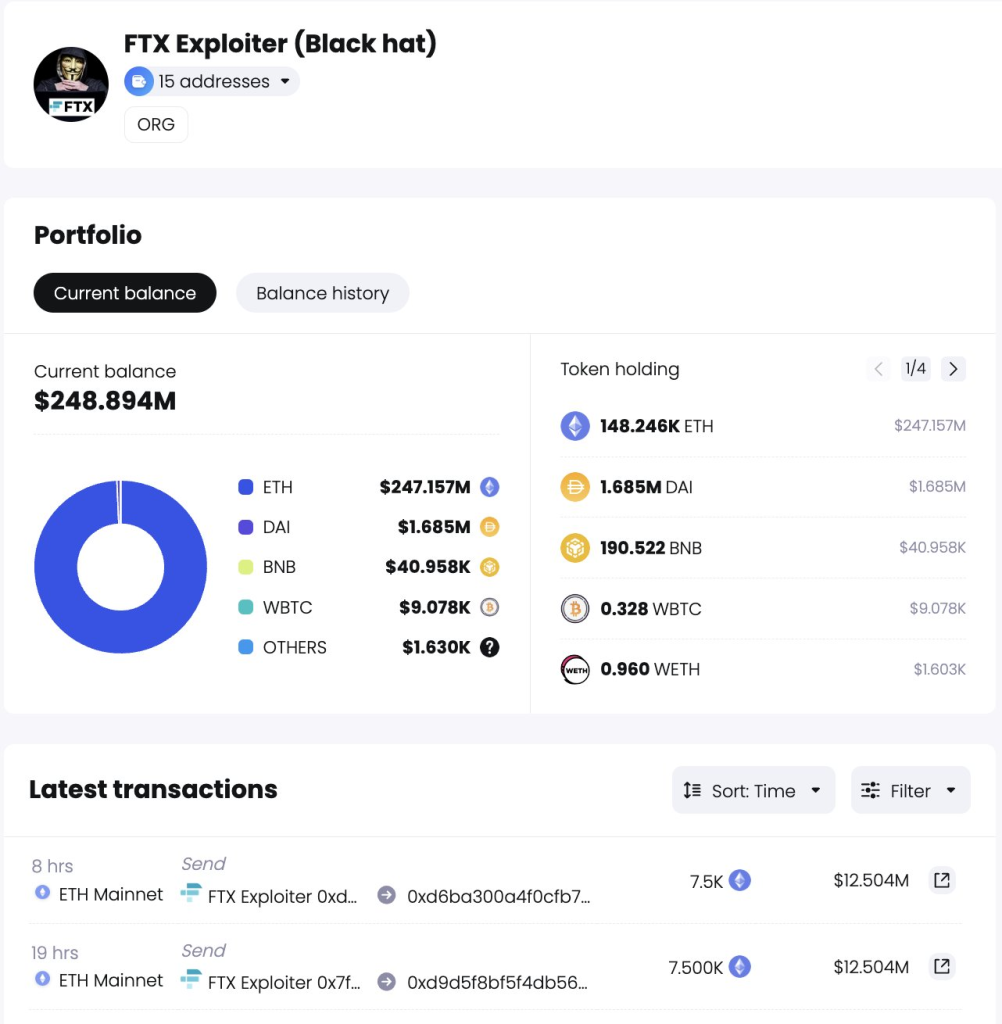Viewport: 1002px width, 1024px height.
Task: Click the DAI coin icon next to $1.685M in legend
Action: pyautogui.click(x=490, y=527)
